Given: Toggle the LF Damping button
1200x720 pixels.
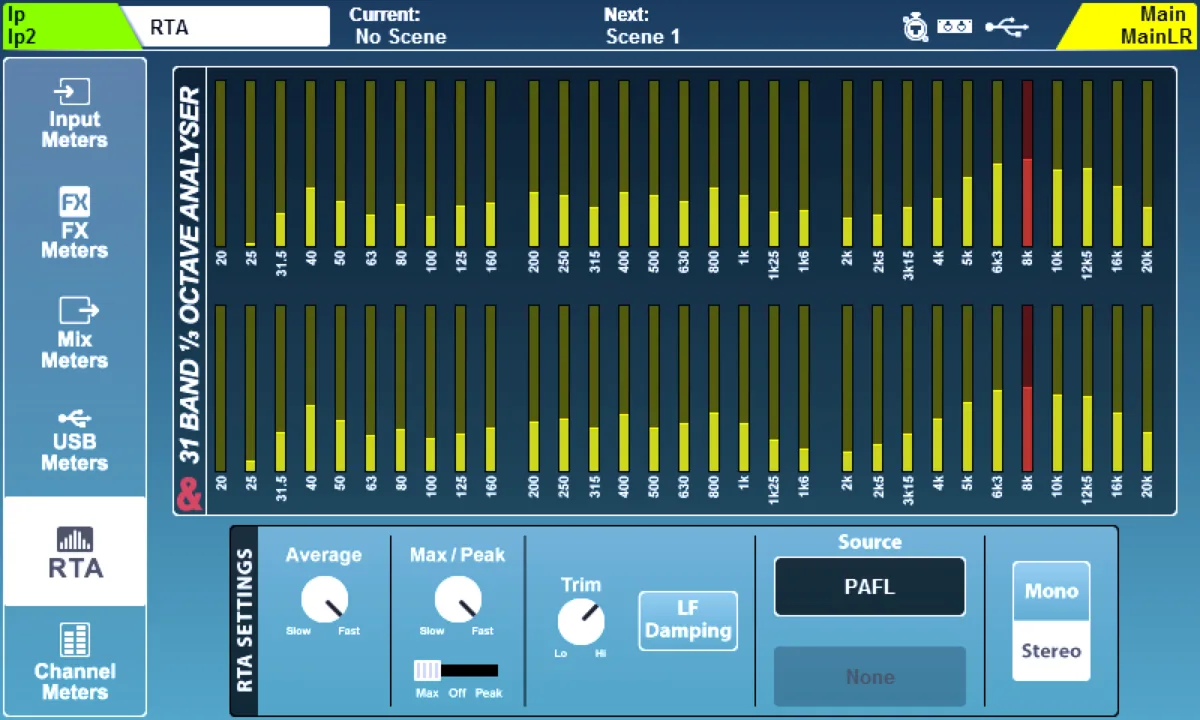Looking at the screenshot, I should pyautogui.click(x=688, y=621).
